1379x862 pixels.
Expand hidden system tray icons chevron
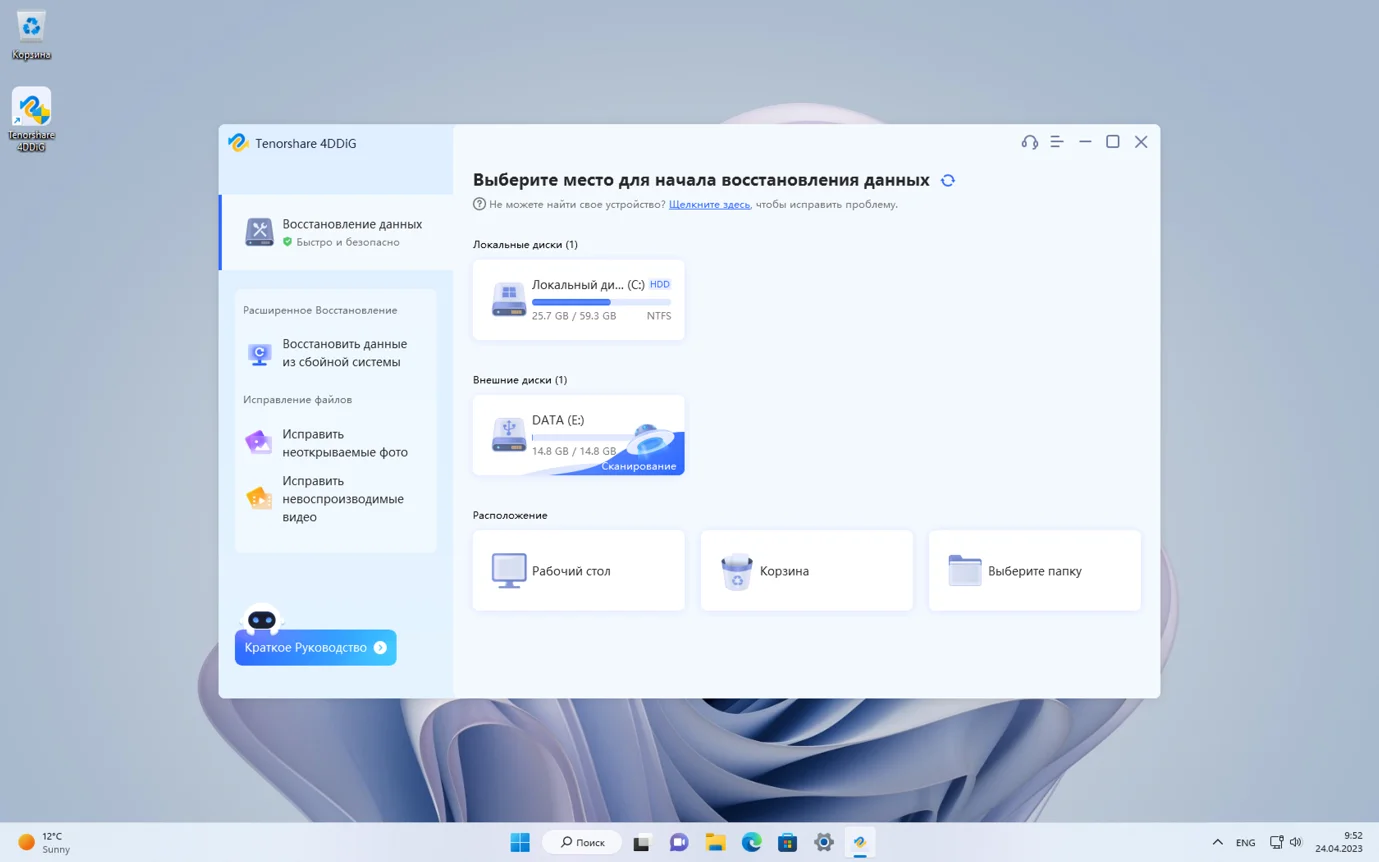click(x=1217, y=842)
